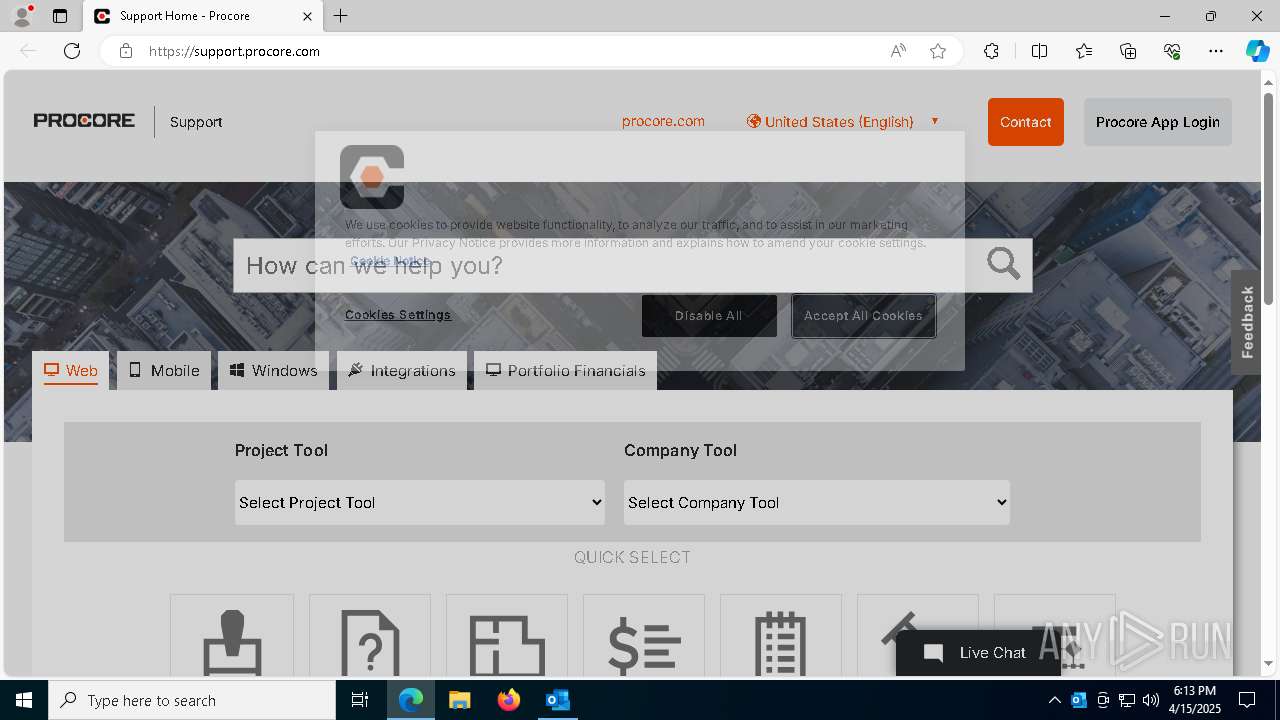Expand Select Company Tool dropdown
Image resolution: width=1280 pixels, height=720 pixels.
[x=817, y=502]
